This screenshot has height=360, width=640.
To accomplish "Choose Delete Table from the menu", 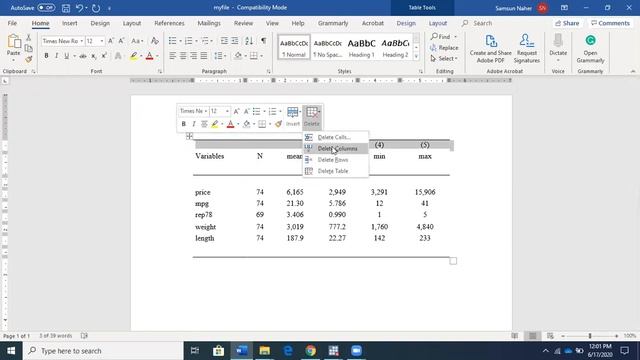I will (336, 171).
